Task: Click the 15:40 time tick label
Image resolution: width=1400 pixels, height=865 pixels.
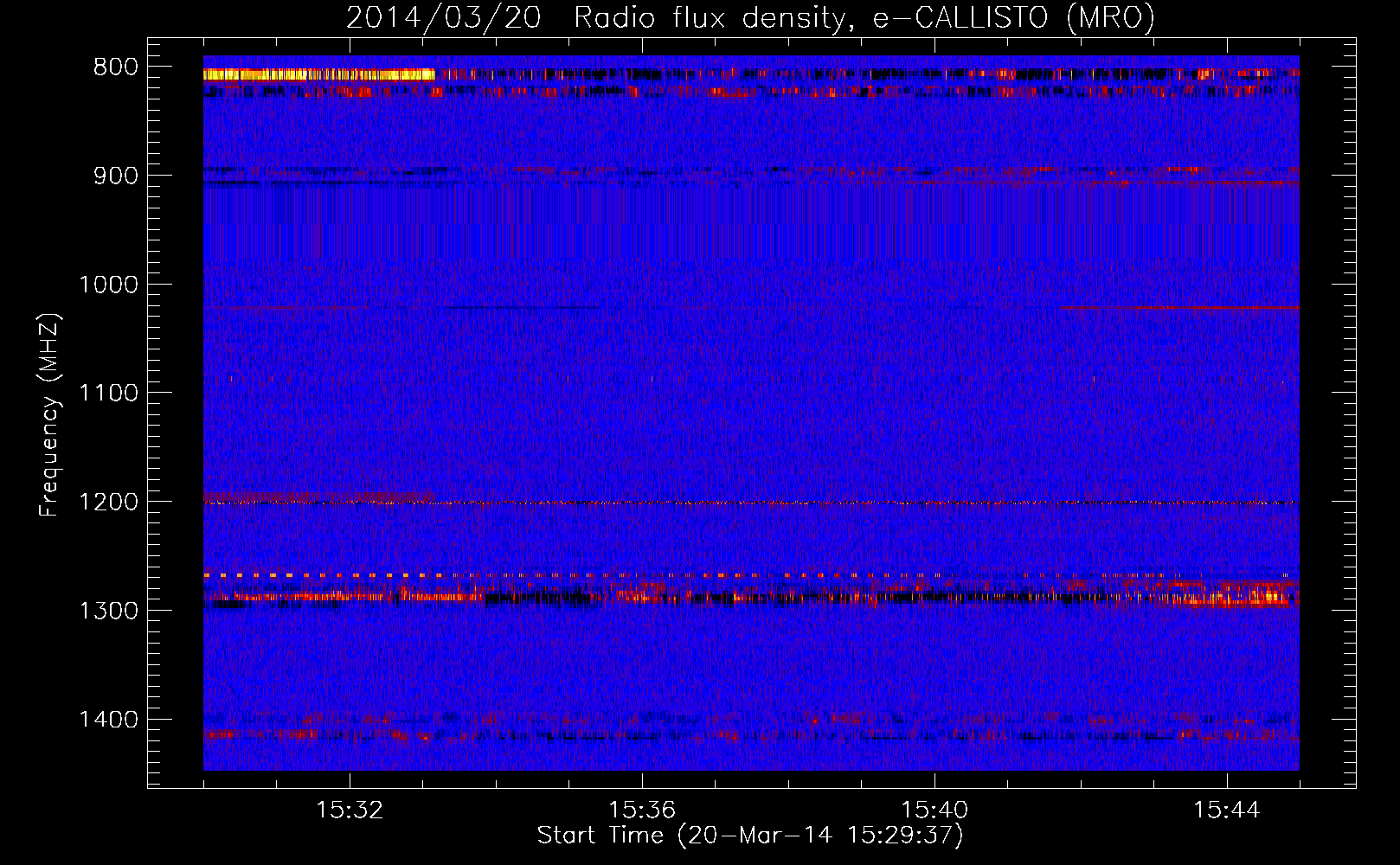Action: (x=934, y=811)
